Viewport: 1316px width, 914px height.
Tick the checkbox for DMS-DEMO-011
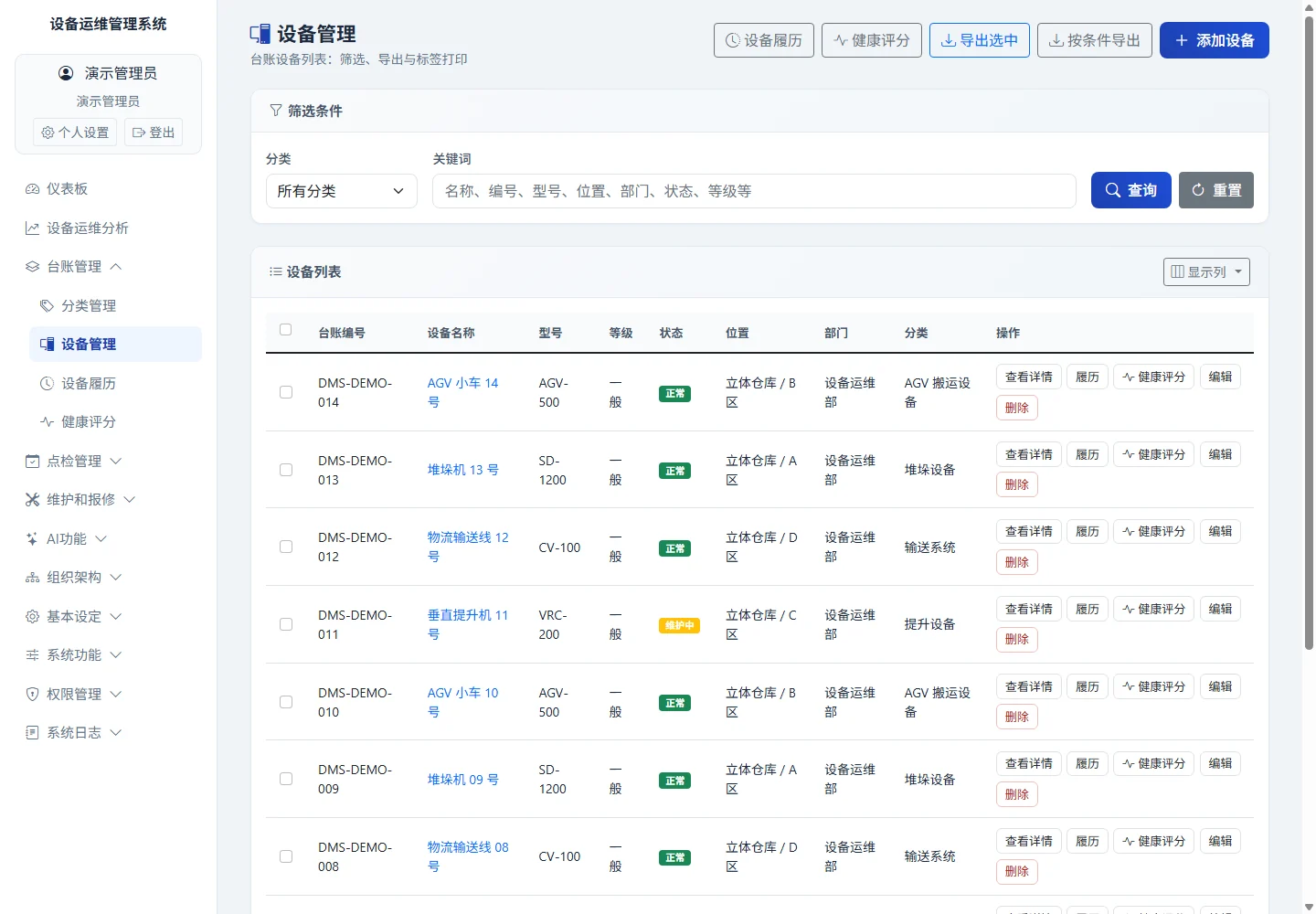click(x=286, y=624)
